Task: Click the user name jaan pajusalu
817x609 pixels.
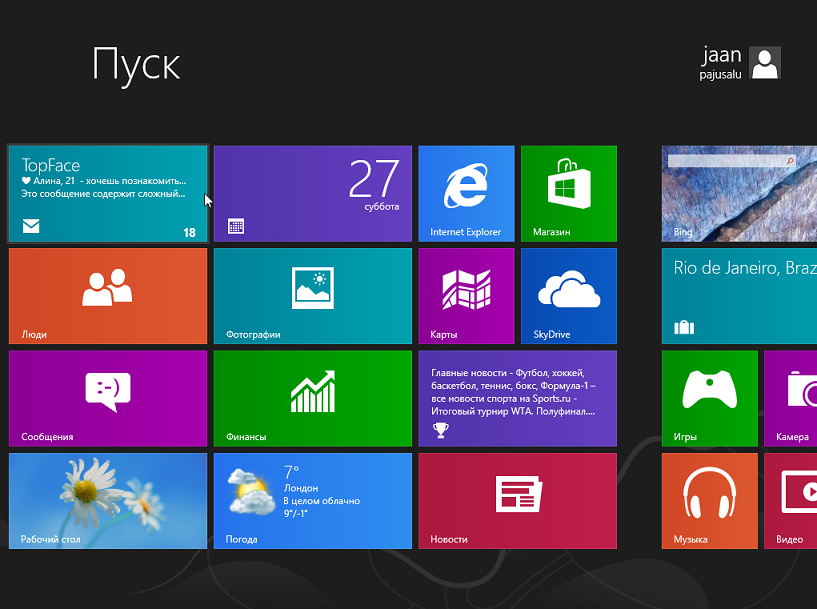Action: [721, 63]
